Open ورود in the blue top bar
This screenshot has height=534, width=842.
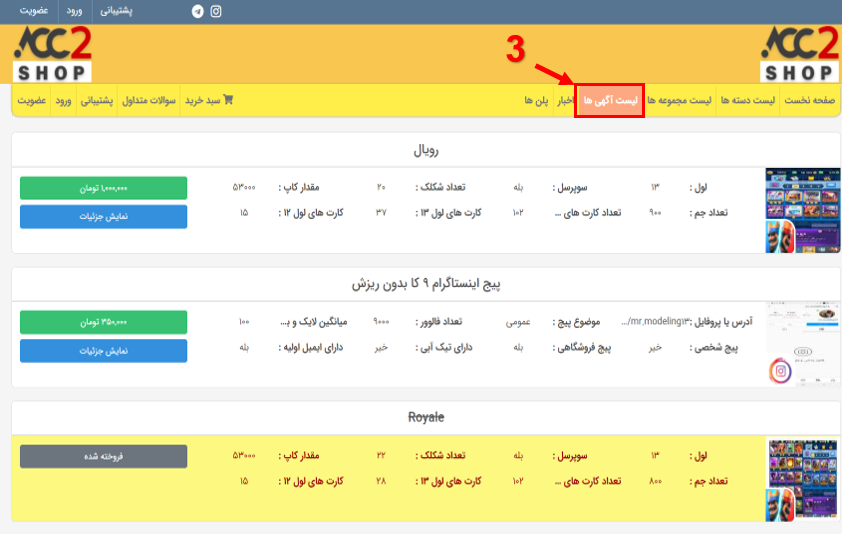coord(74,11)
